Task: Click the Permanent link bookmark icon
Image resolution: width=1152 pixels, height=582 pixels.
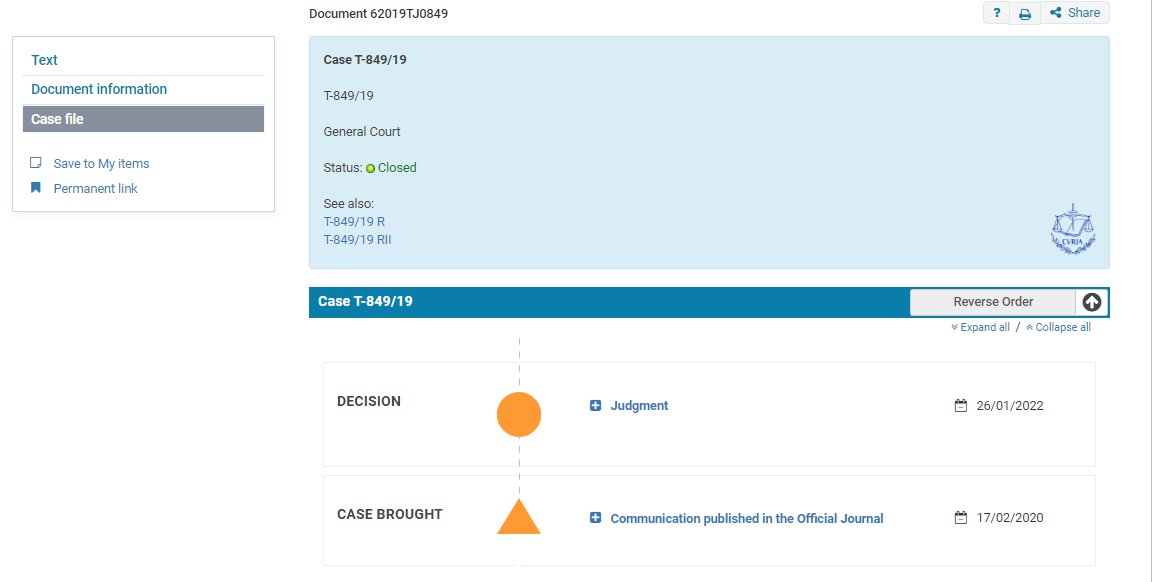Action: click(35, 188)
